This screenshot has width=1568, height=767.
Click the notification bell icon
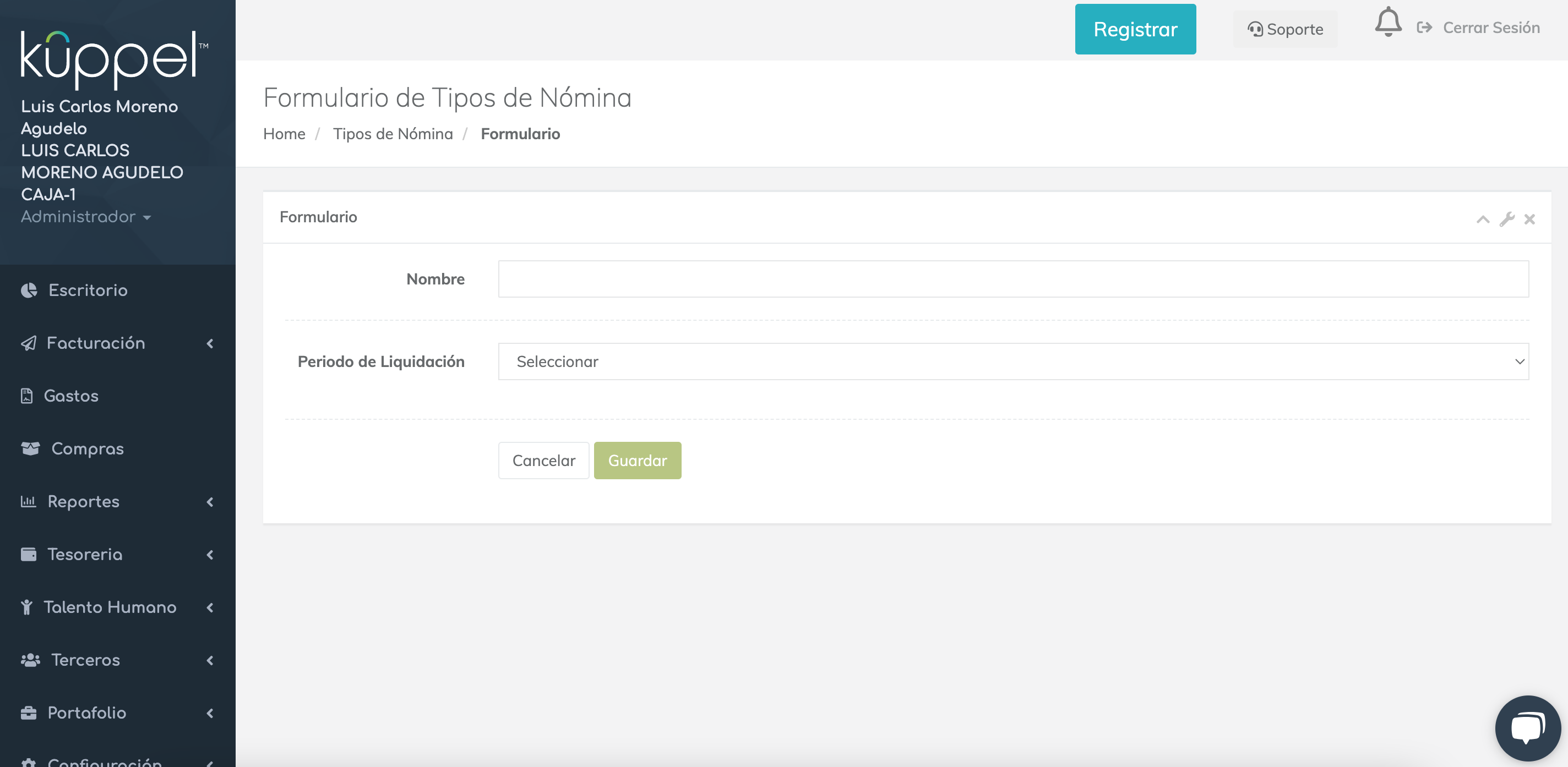(1388, 23)
